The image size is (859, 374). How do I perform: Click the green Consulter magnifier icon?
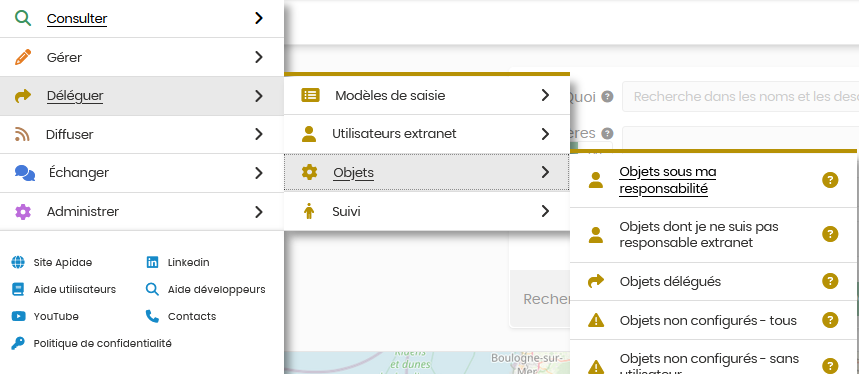click(23, 19)
